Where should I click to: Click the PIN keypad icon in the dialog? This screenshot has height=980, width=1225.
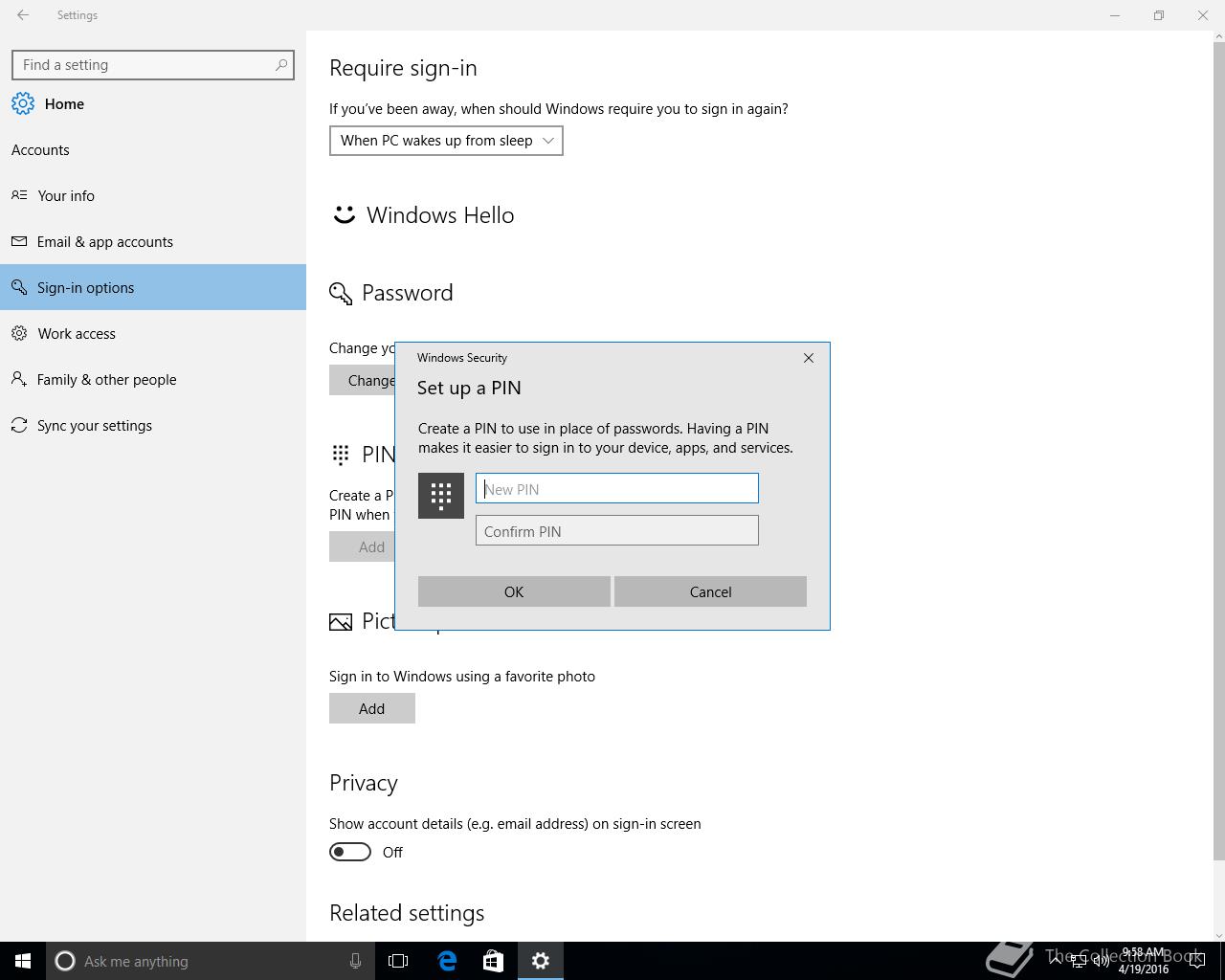point(441,496)
